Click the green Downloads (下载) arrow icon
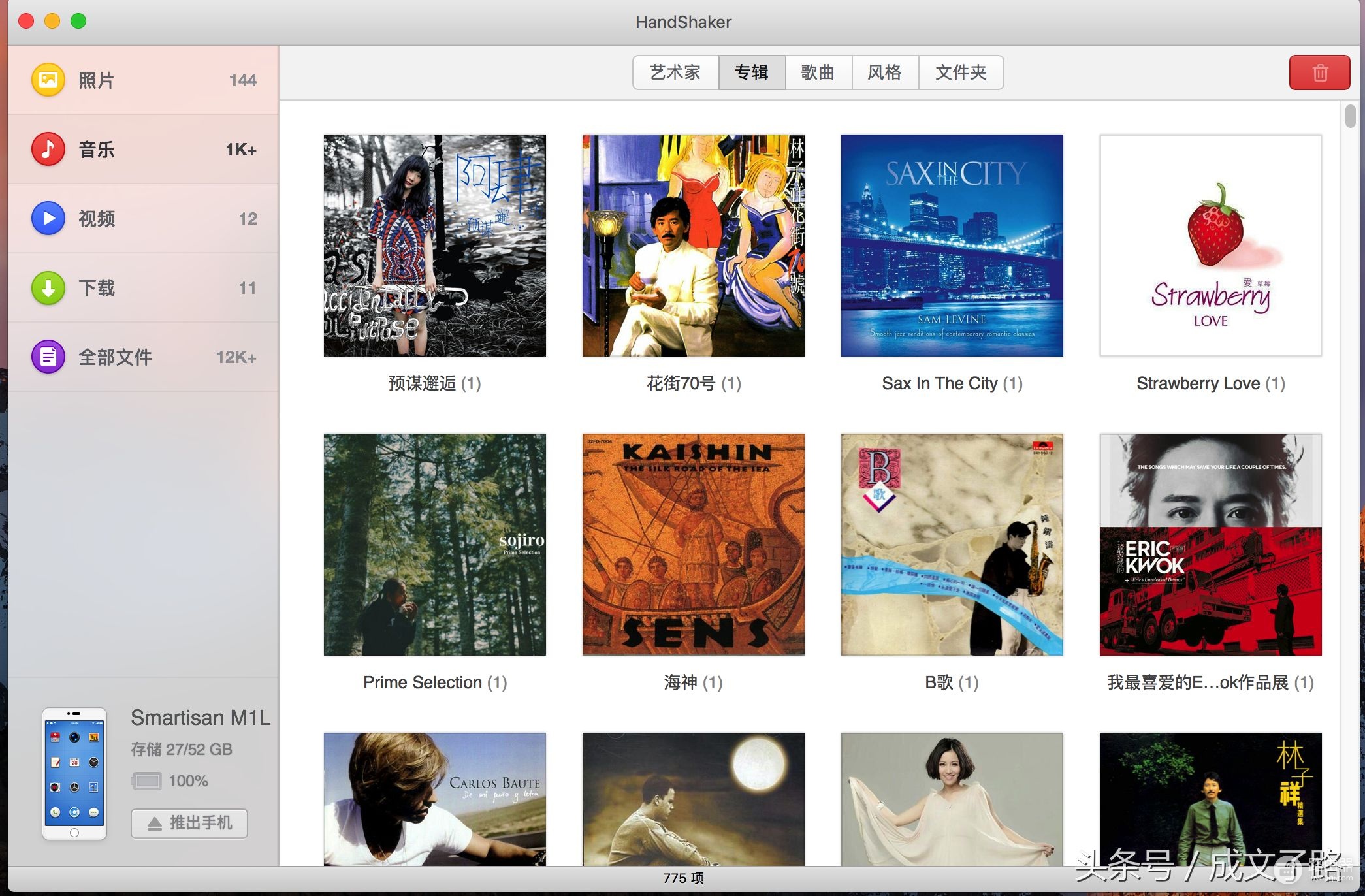 point(48,287)
